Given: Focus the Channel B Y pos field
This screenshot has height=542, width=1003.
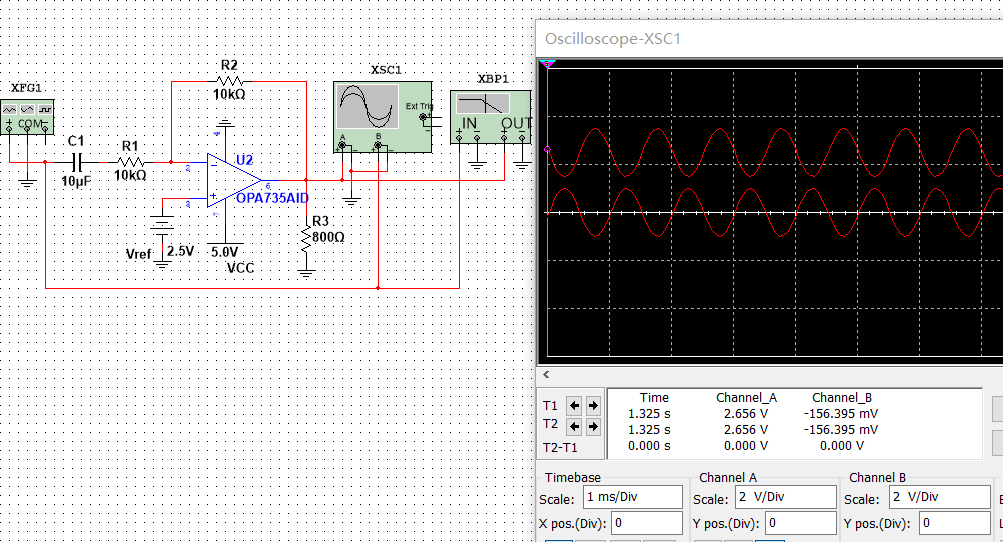Looking at the screenshot, I should click(x=955, y=523).
